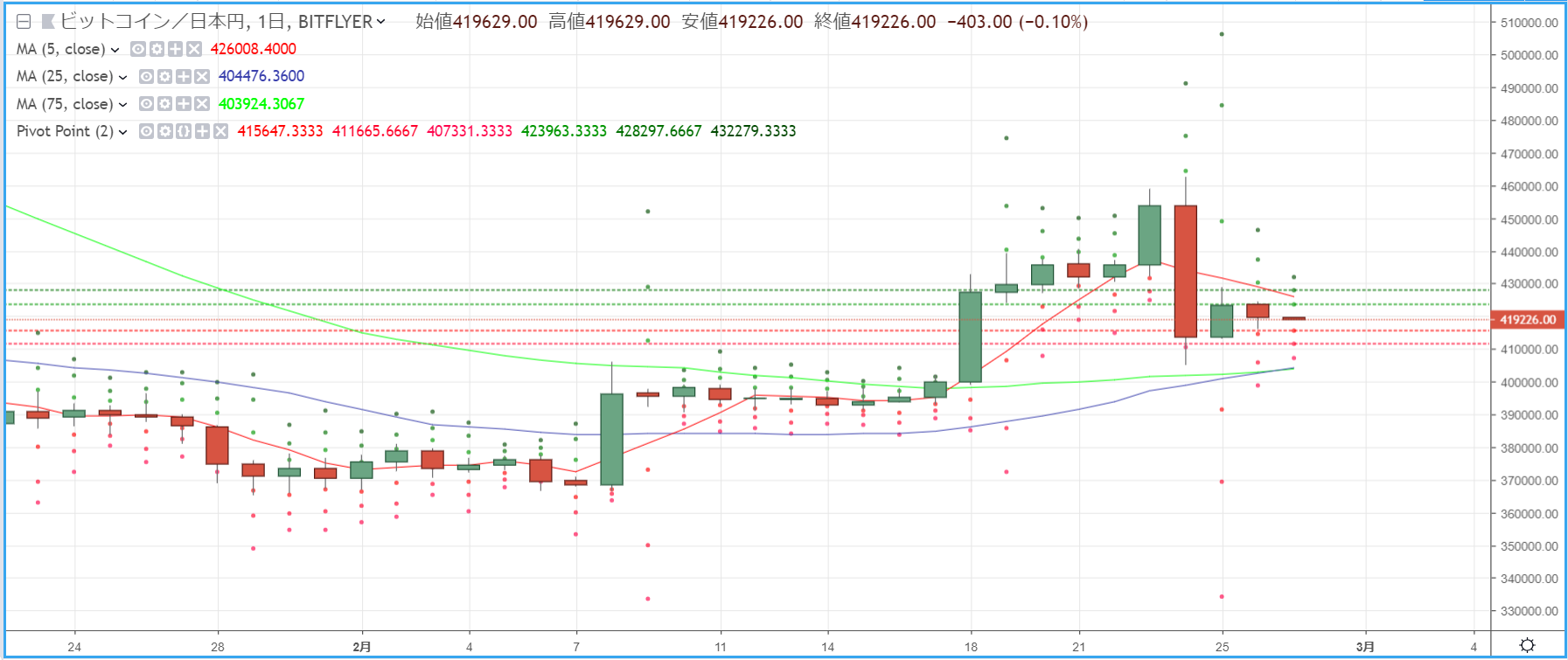
Task: Click plus icon for MA (25, close)
Action: click(x=184, y=77)
